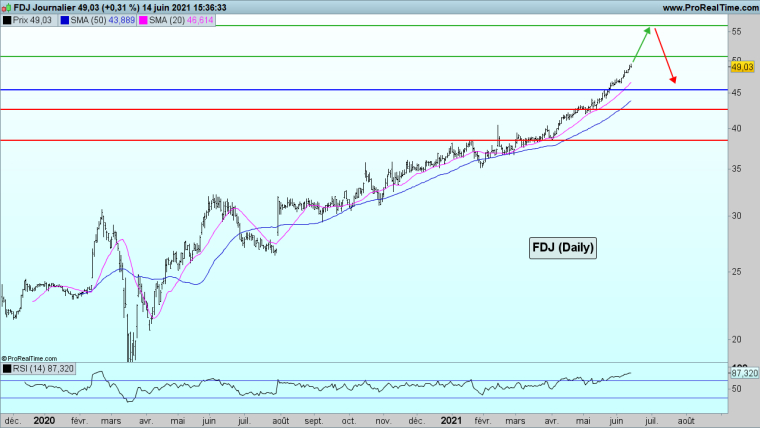
Task: Click the 2021 year label on time axis
Action: point(451,421)
